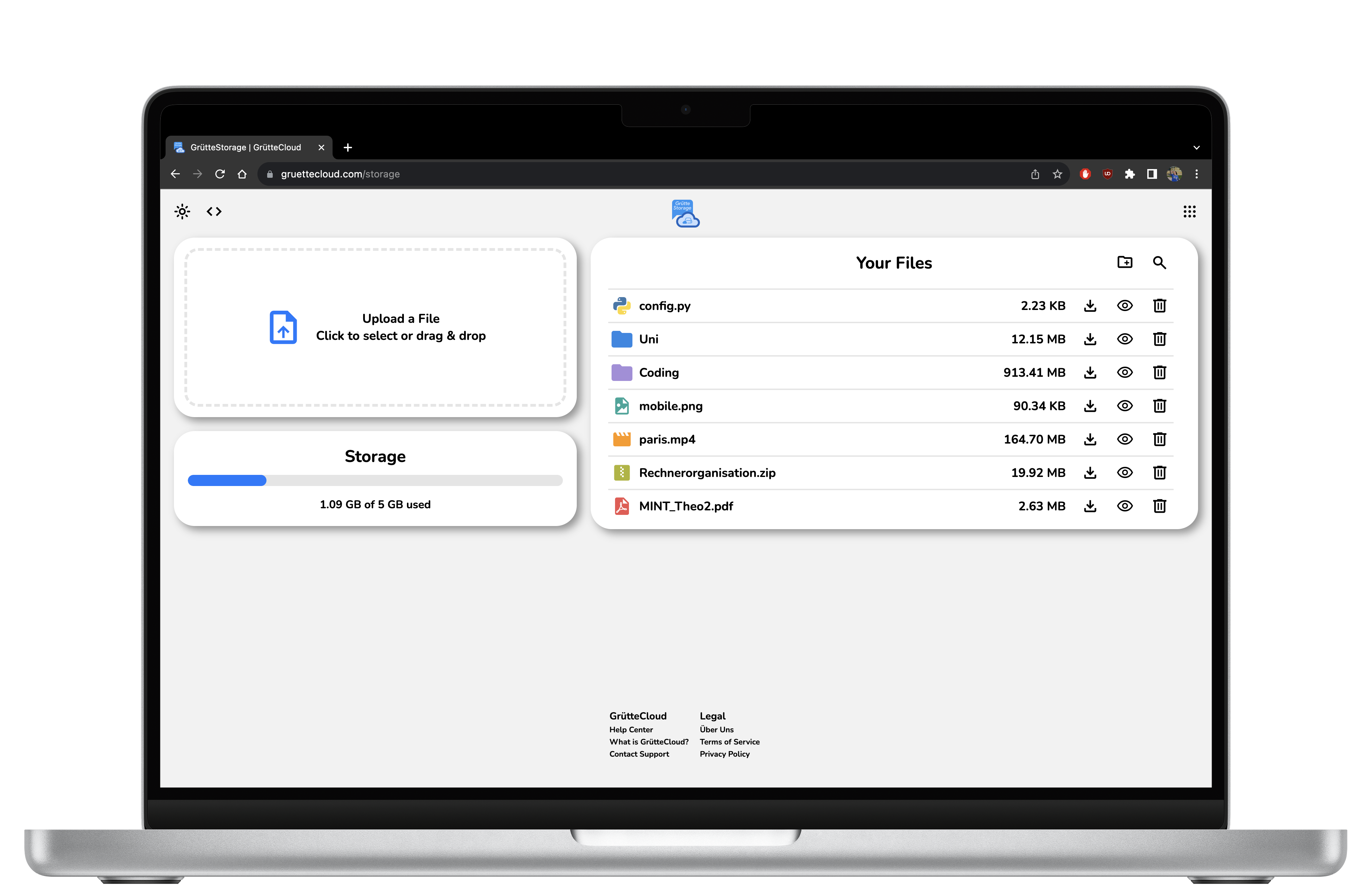Viewport: 1372px width, 892px height.
Task: Toggle the light/dark theme sun icon
Action: click(182, 212)
